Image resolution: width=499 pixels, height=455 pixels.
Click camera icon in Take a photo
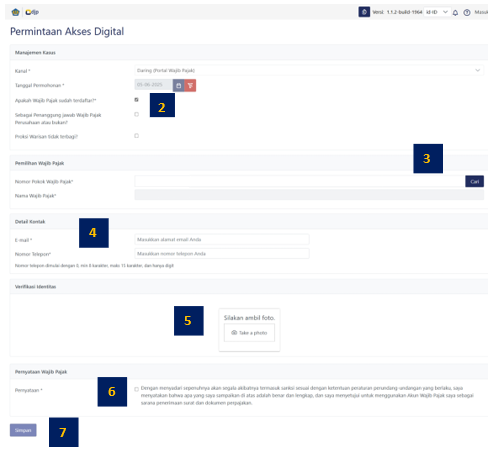point(234,333)
